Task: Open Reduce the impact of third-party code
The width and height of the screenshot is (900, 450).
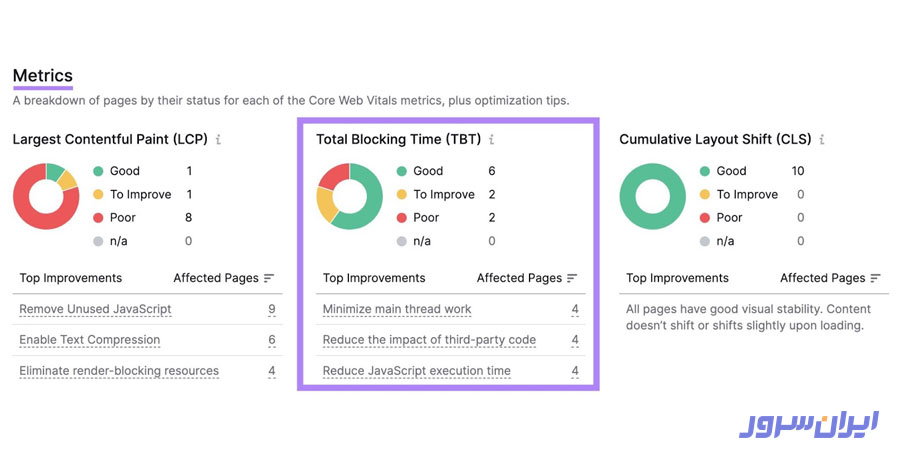Action: click(x=429, y=340)
